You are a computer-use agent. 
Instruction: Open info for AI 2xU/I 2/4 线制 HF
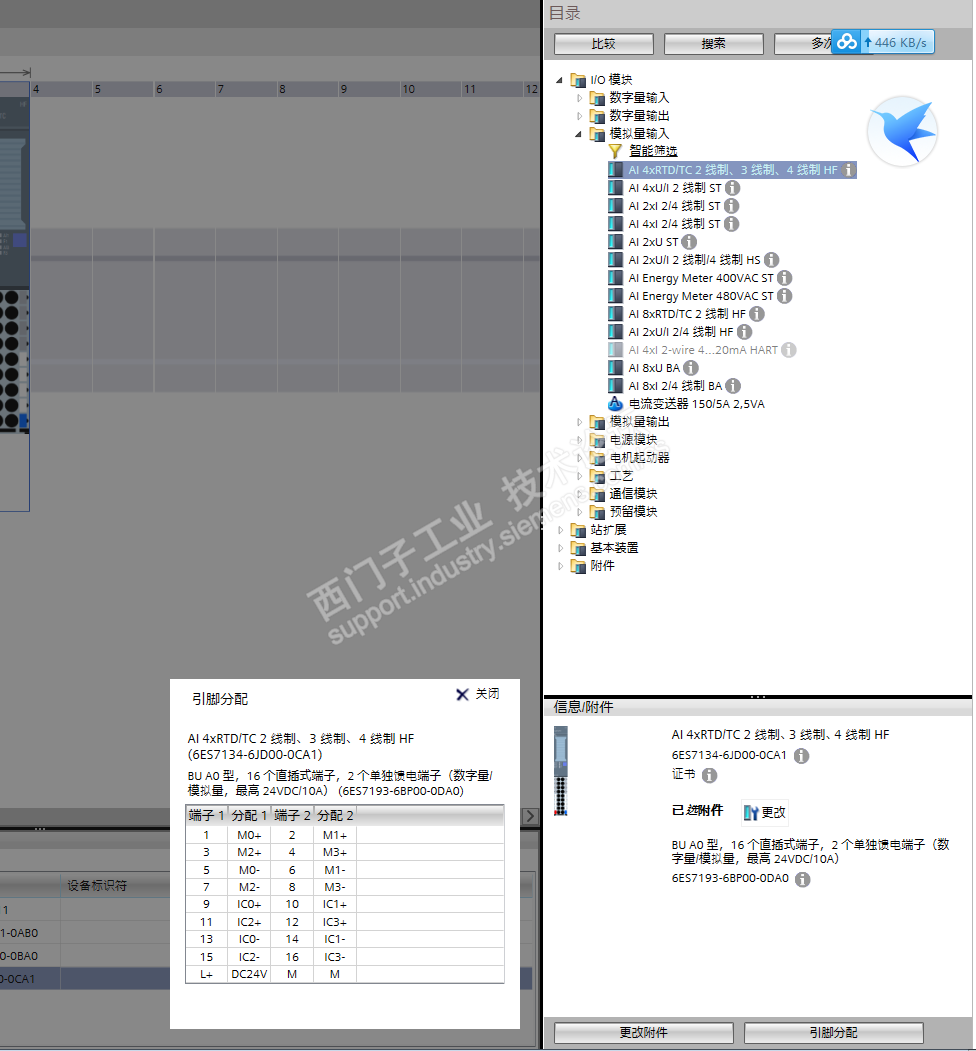744,332
